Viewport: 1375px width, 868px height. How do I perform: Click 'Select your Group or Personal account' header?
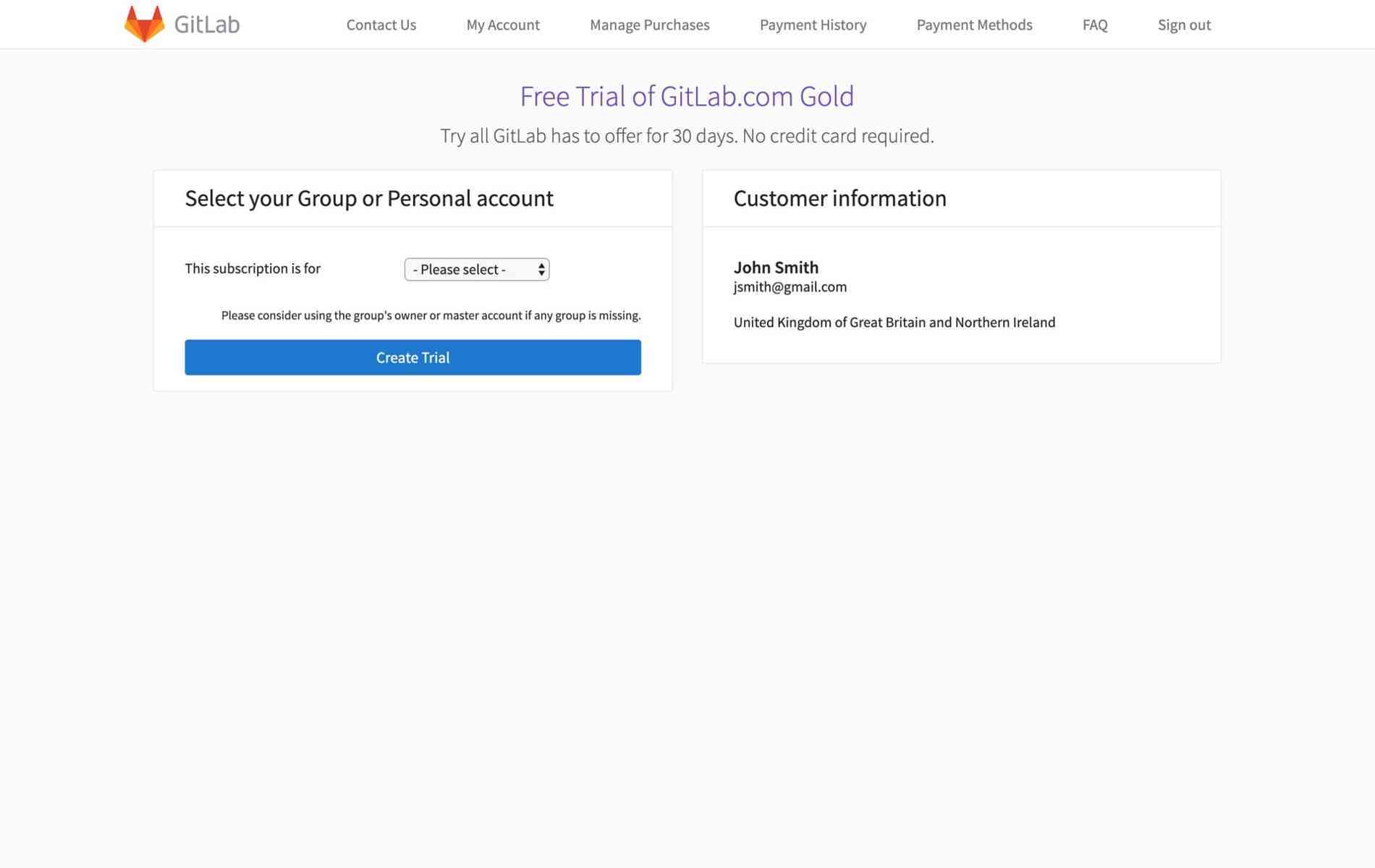point(369,197)
